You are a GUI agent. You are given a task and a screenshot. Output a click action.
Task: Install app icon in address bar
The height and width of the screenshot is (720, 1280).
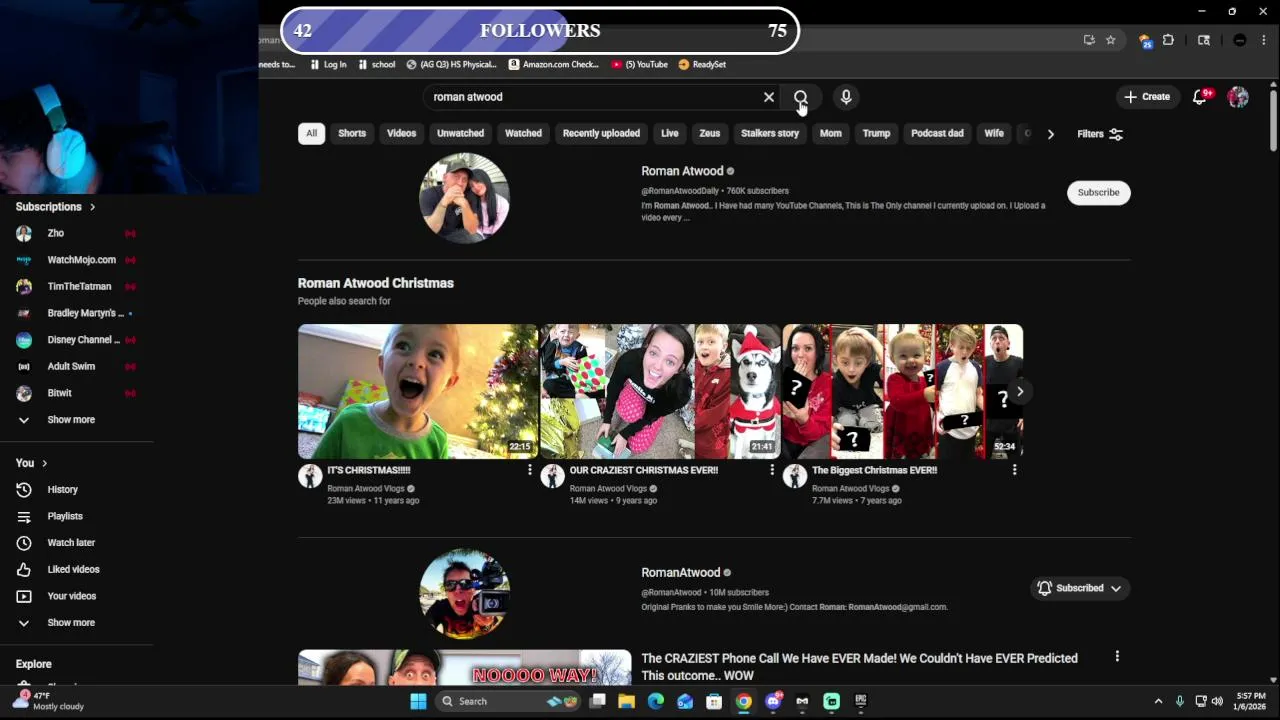pos(1089,40)
